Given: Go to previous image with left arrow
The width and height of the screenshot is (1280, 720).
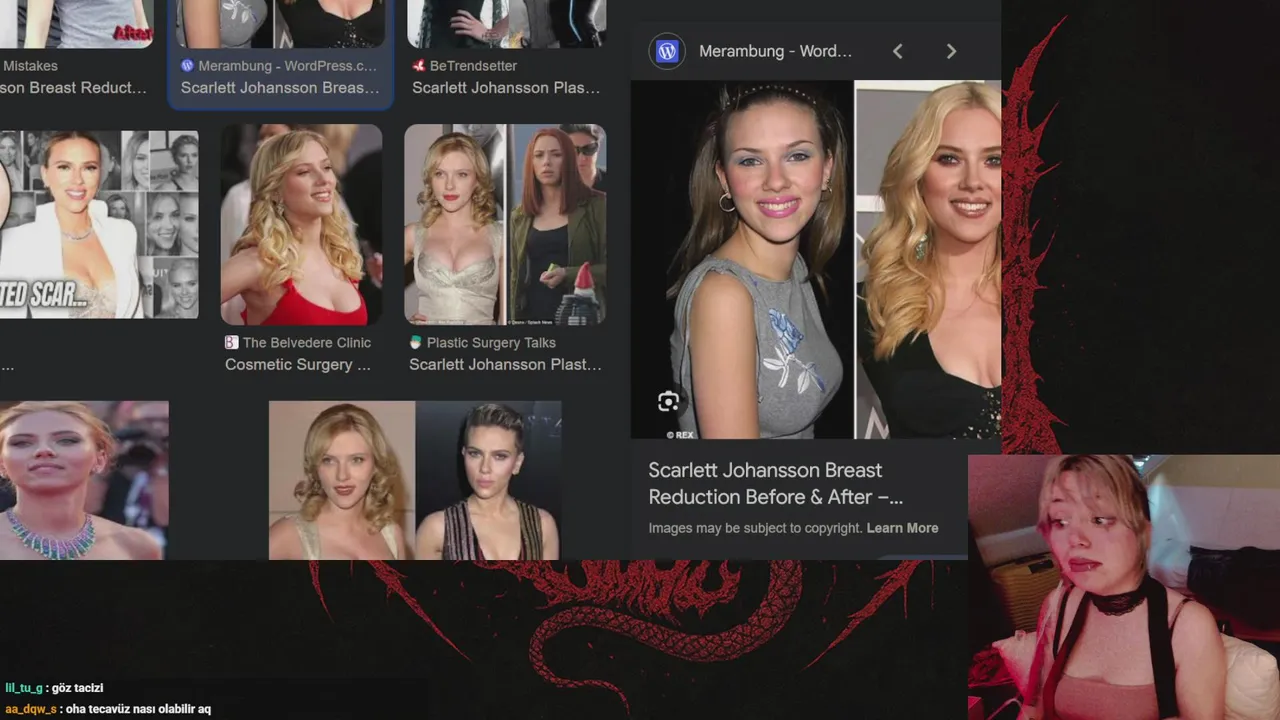Looking at the screenshot, I should click(x=897, y=51).
